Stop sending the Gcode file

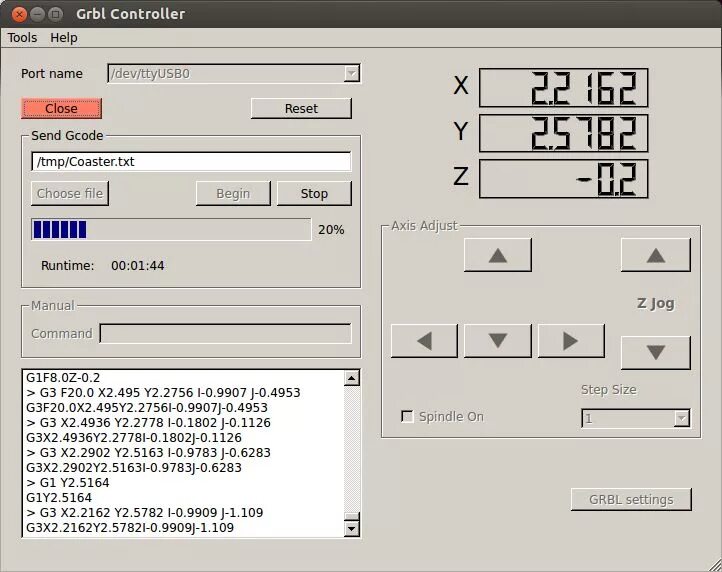pyautogui.click(x=314, y=193)
